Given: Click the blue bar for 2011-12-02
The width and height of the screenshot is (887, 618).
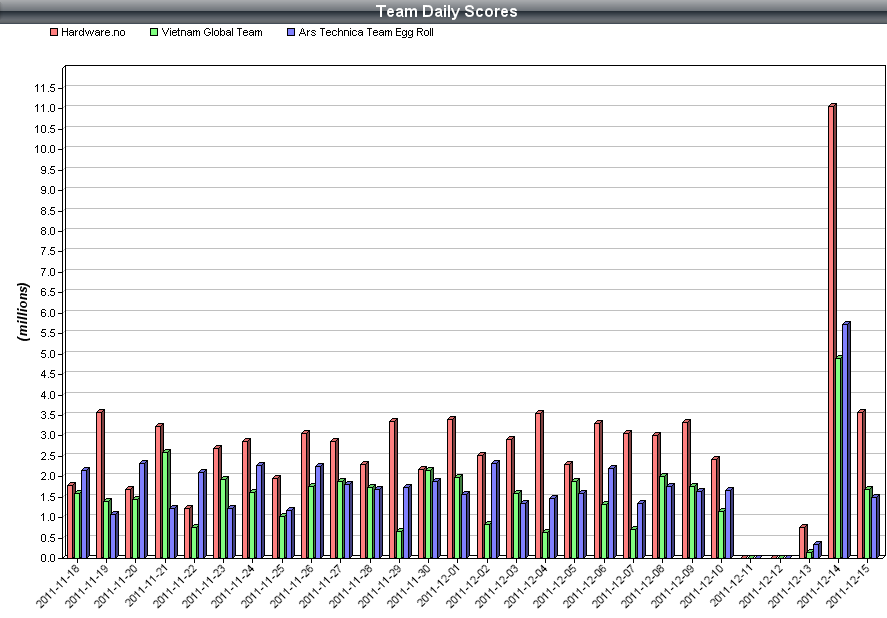Looking at the screenshot, I should click(x=495, y=509).
